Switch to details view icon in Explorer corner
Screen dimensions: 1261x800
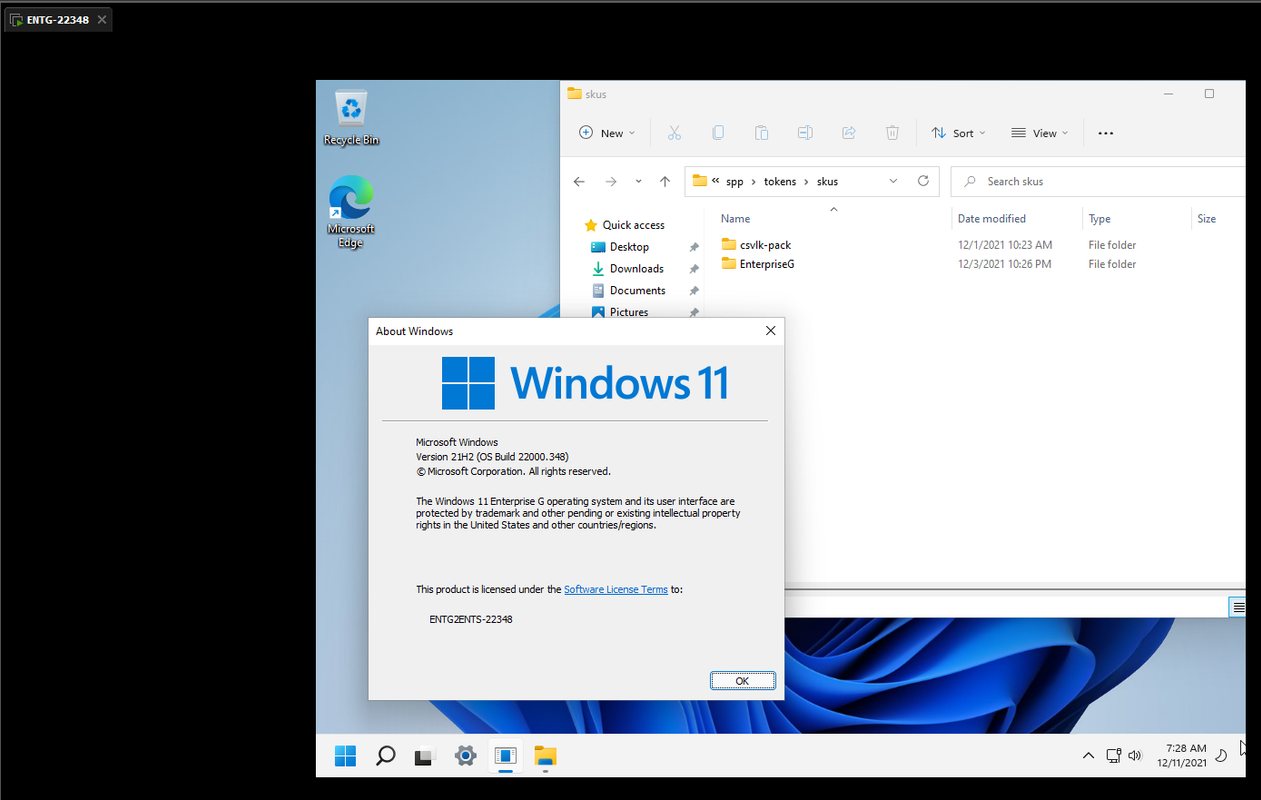pyautogui.click(x=1238, y=607)
